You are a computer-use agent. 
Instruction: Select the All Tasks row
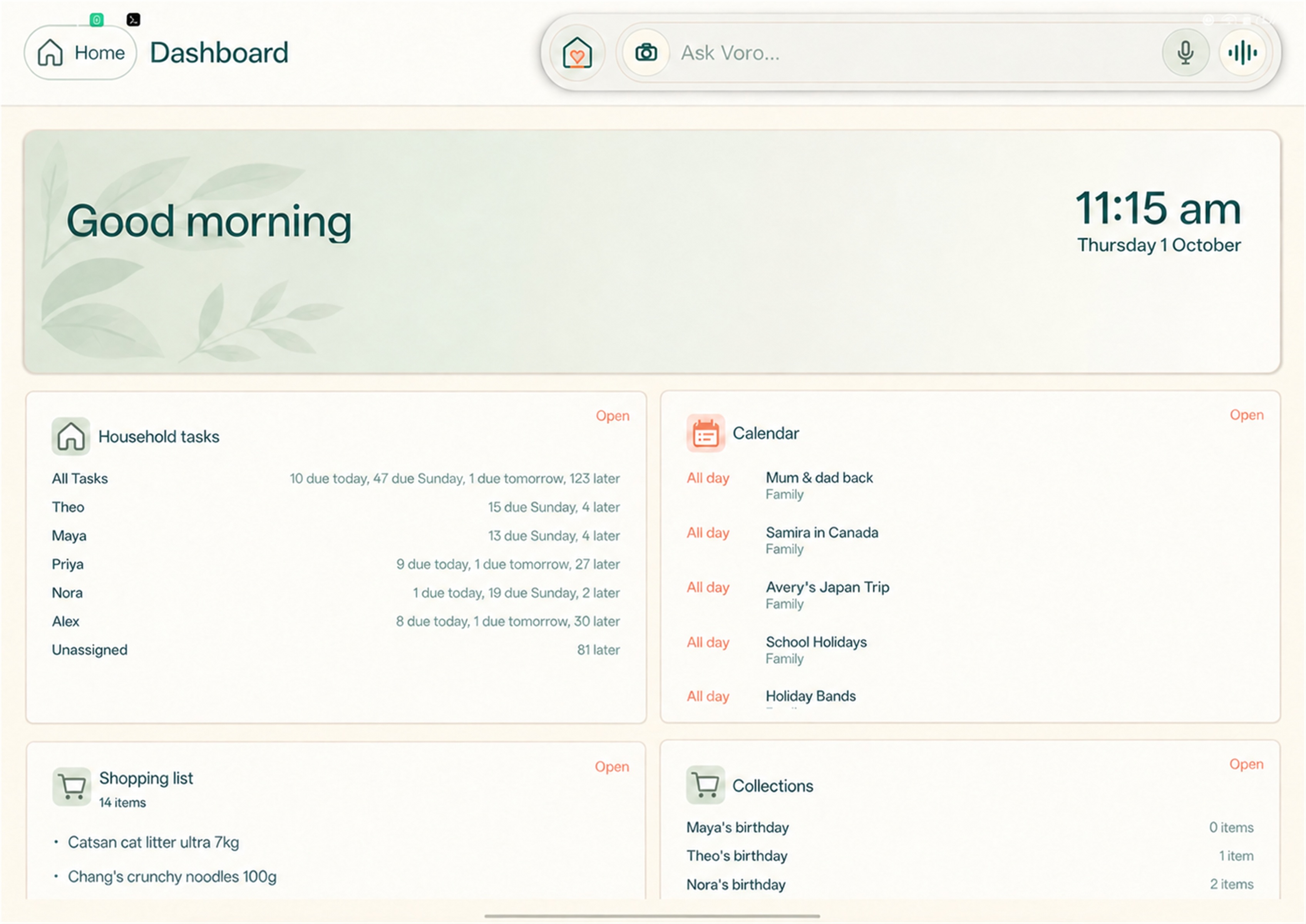click(x=336, y=479)
